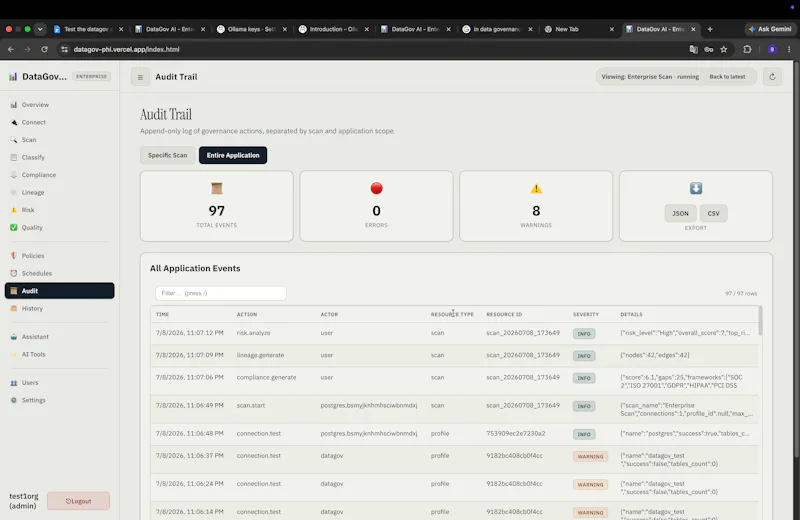
Task: Reload the page using browser reload button
Action: [x=44, y=49]
